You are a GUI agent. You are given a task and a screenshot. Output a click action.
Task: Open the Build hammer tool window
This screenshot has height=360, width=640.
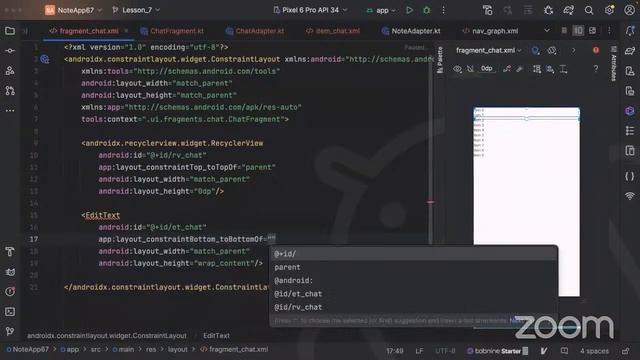10,252
